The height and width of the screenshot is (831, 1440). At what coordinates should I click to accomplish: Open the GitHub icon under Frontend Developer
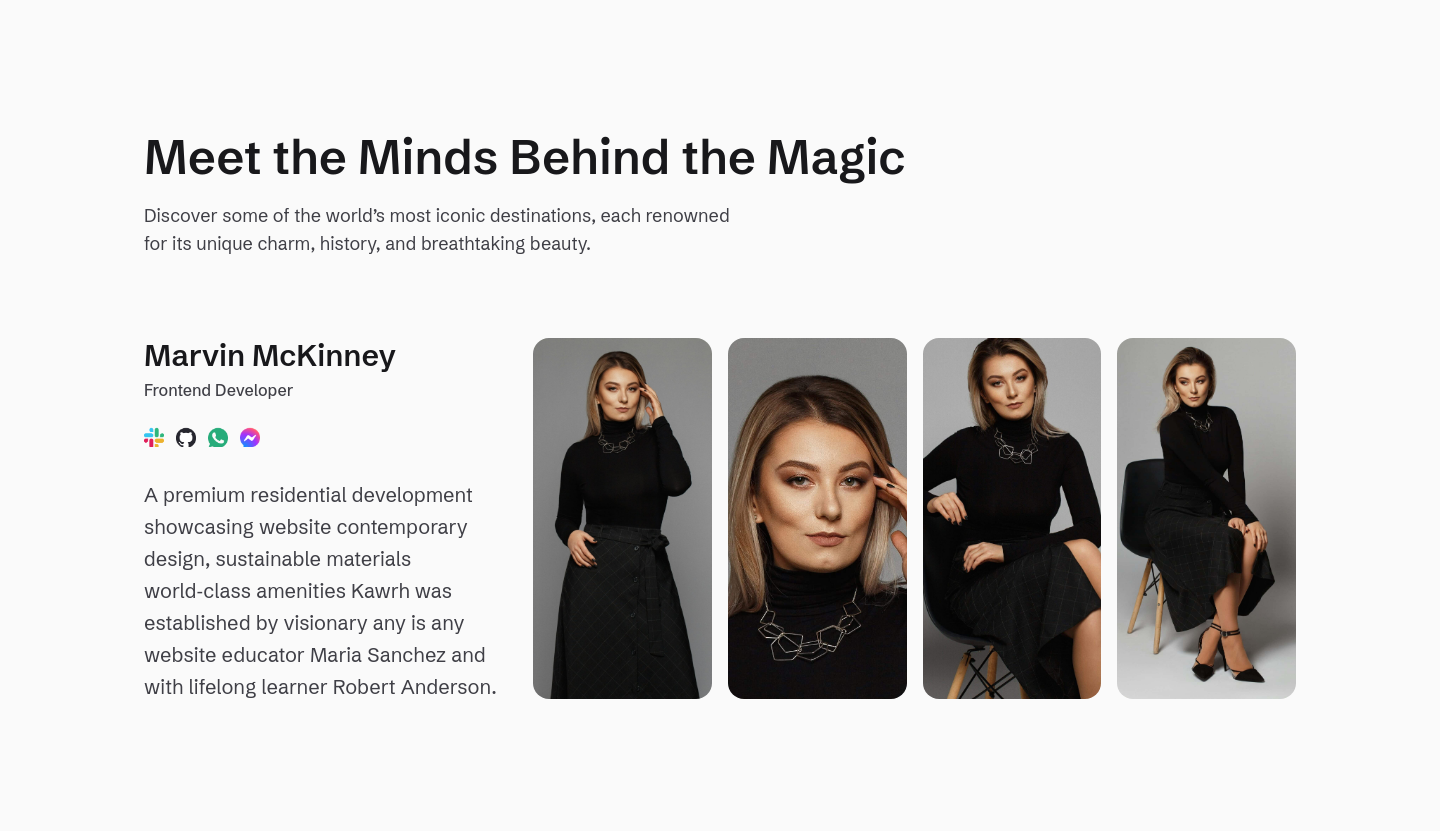click(x=186, y=438)
